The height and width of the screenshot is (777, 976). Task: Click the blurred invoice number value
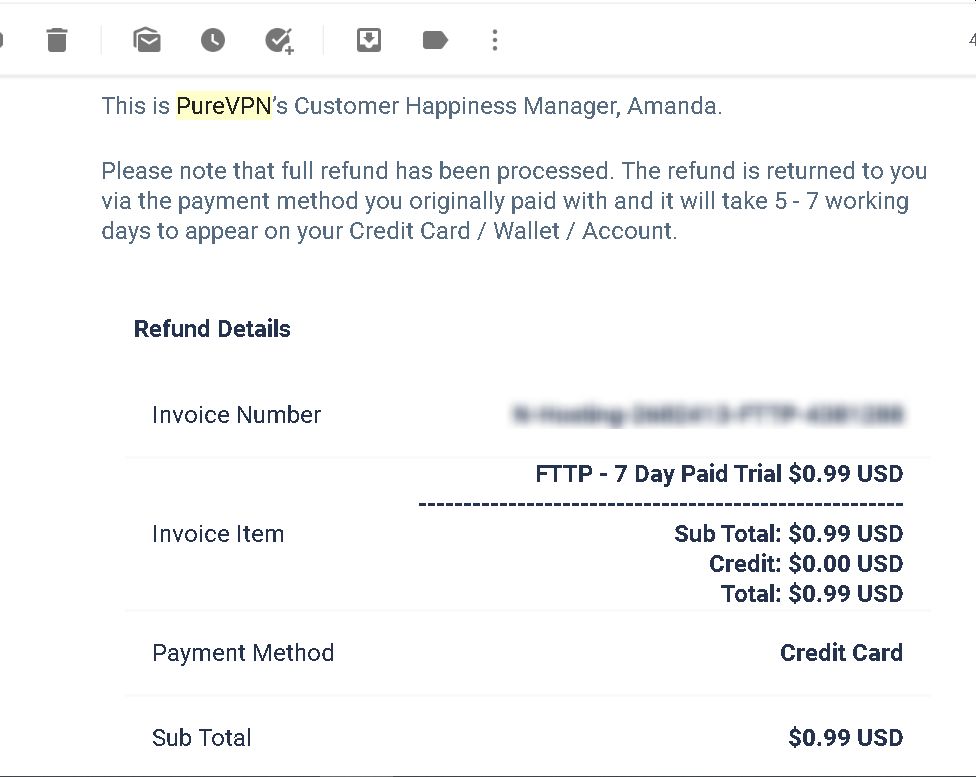point(707,415)
